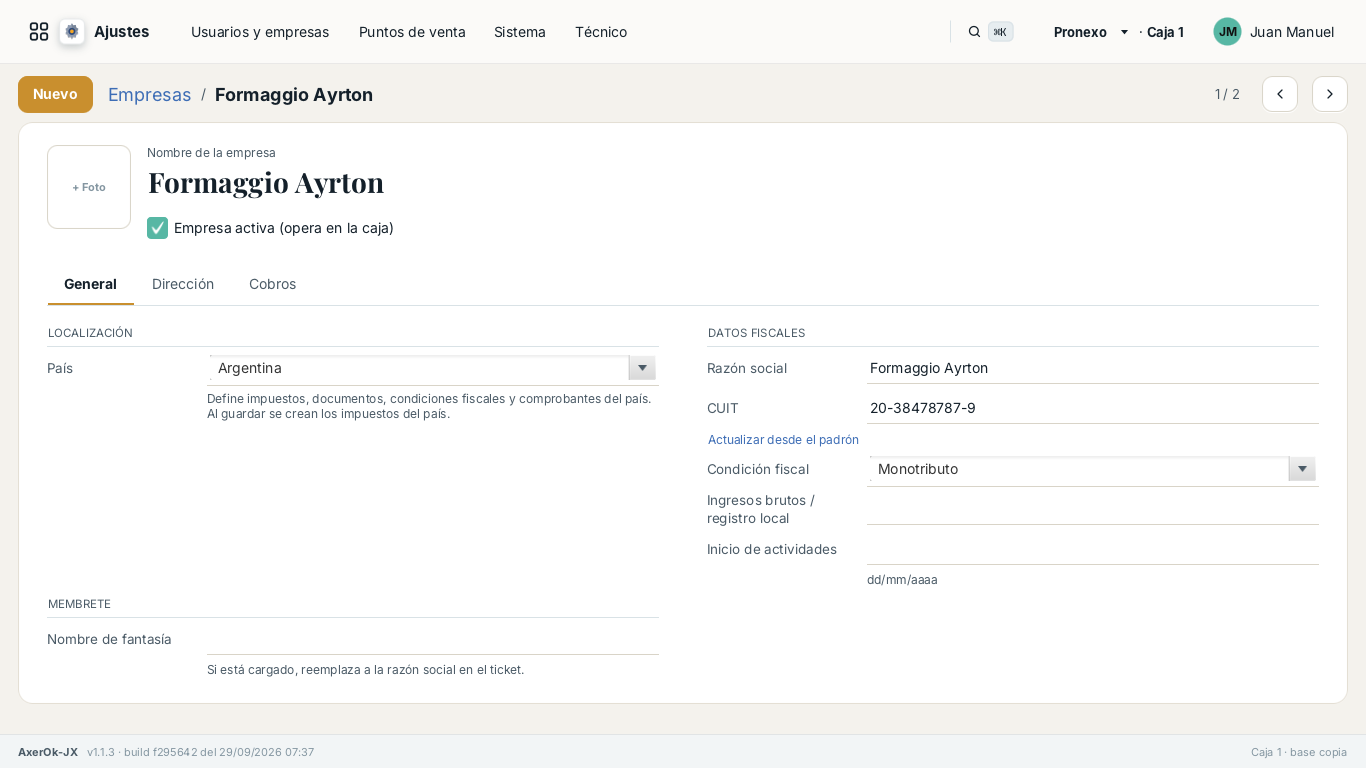Click Juan Manuel user name
Viewport: 1366px width, 768px height.
(1292, 32)
